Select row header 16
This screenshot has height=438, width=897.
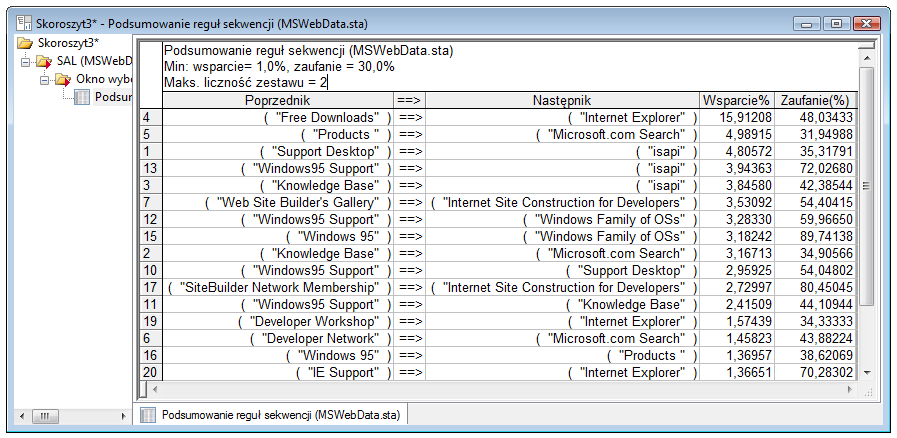(x=151, y=356)
